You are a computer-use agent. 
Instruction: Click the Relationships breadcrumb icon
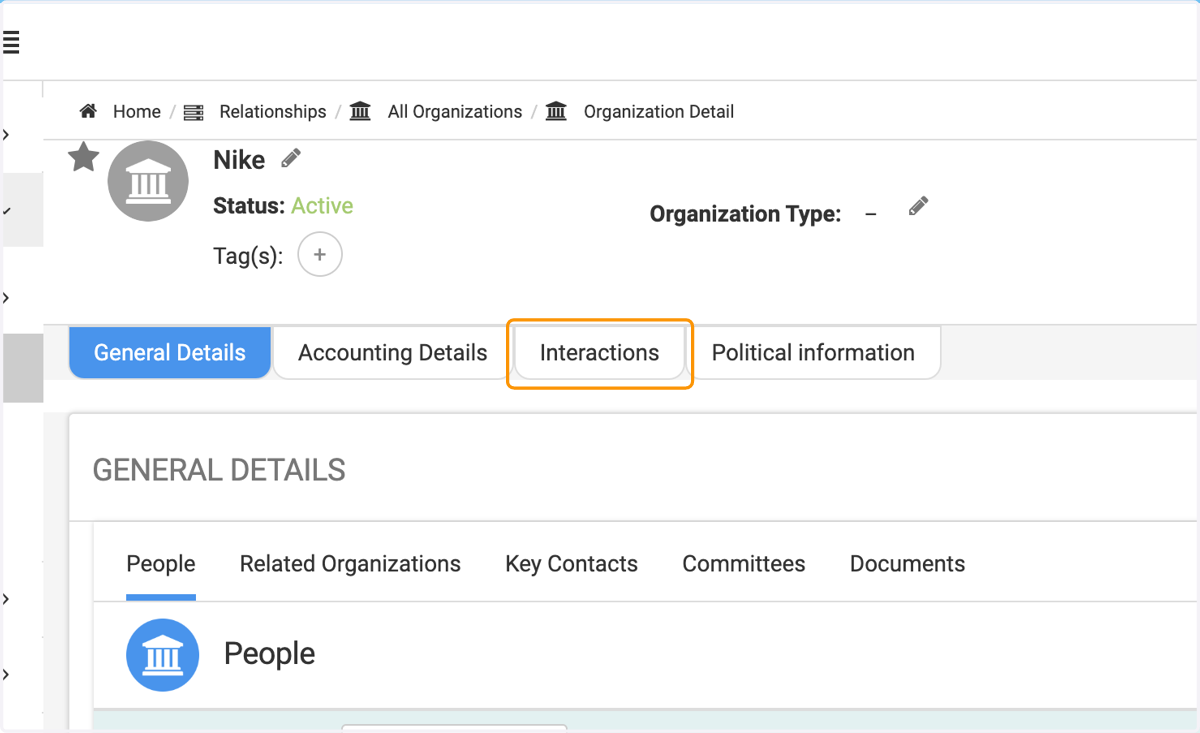tap(194, 112)
